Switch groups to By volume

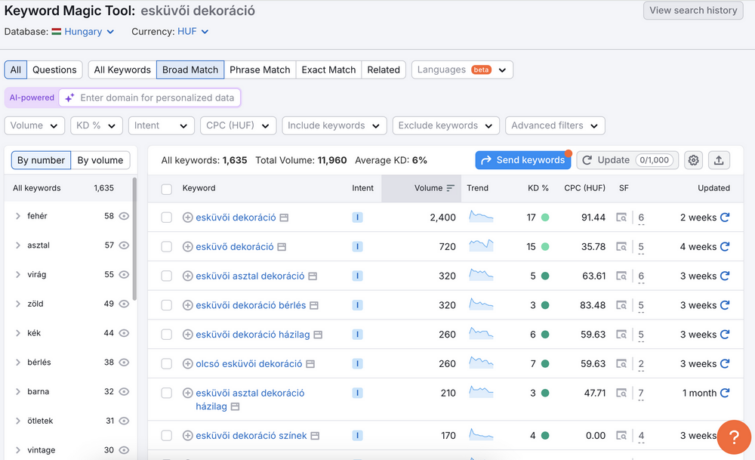(x=100, y=160)
